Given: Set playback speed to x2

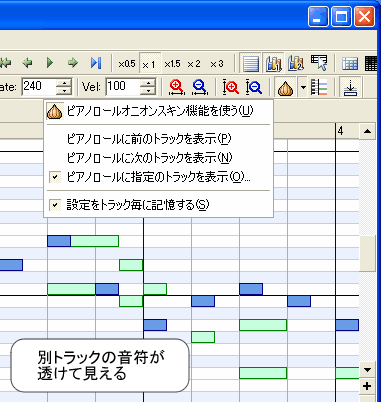Looking at the screenshot, I should (194, 63).
